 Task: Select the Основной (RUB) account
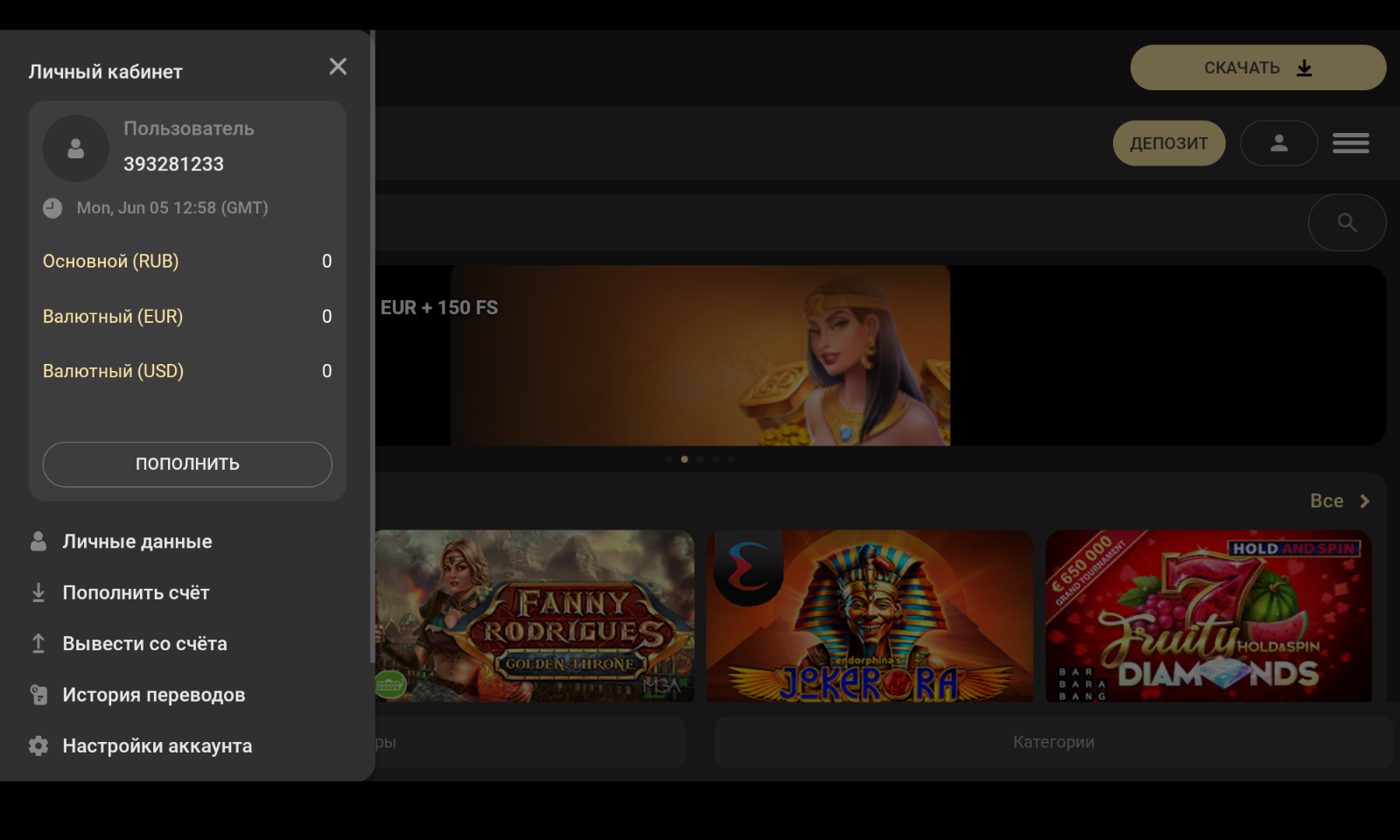click(x=187, y=261)
